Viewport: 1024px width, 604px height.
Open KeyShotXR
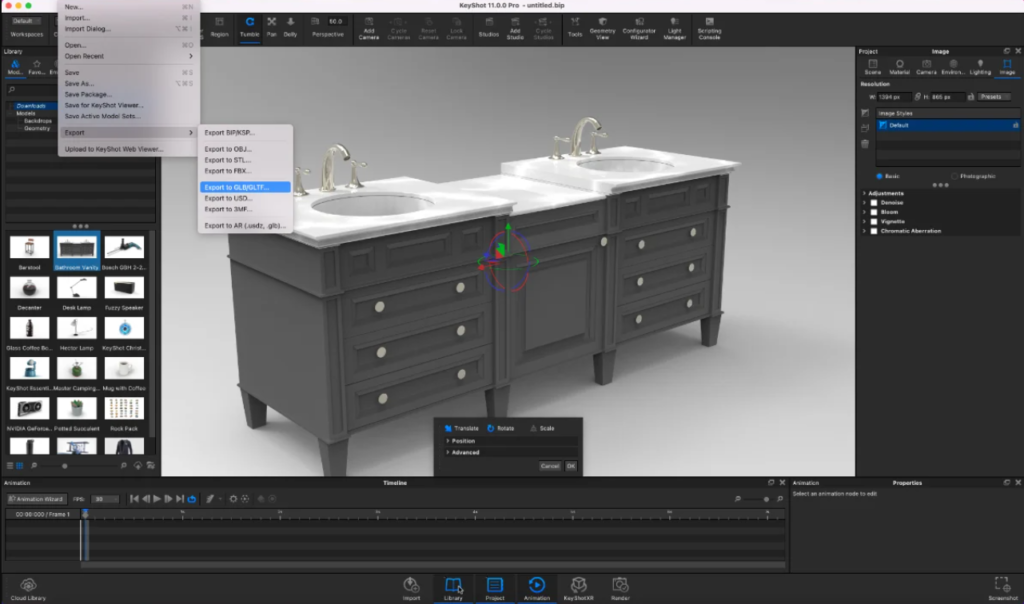click(x=579, y=588)
